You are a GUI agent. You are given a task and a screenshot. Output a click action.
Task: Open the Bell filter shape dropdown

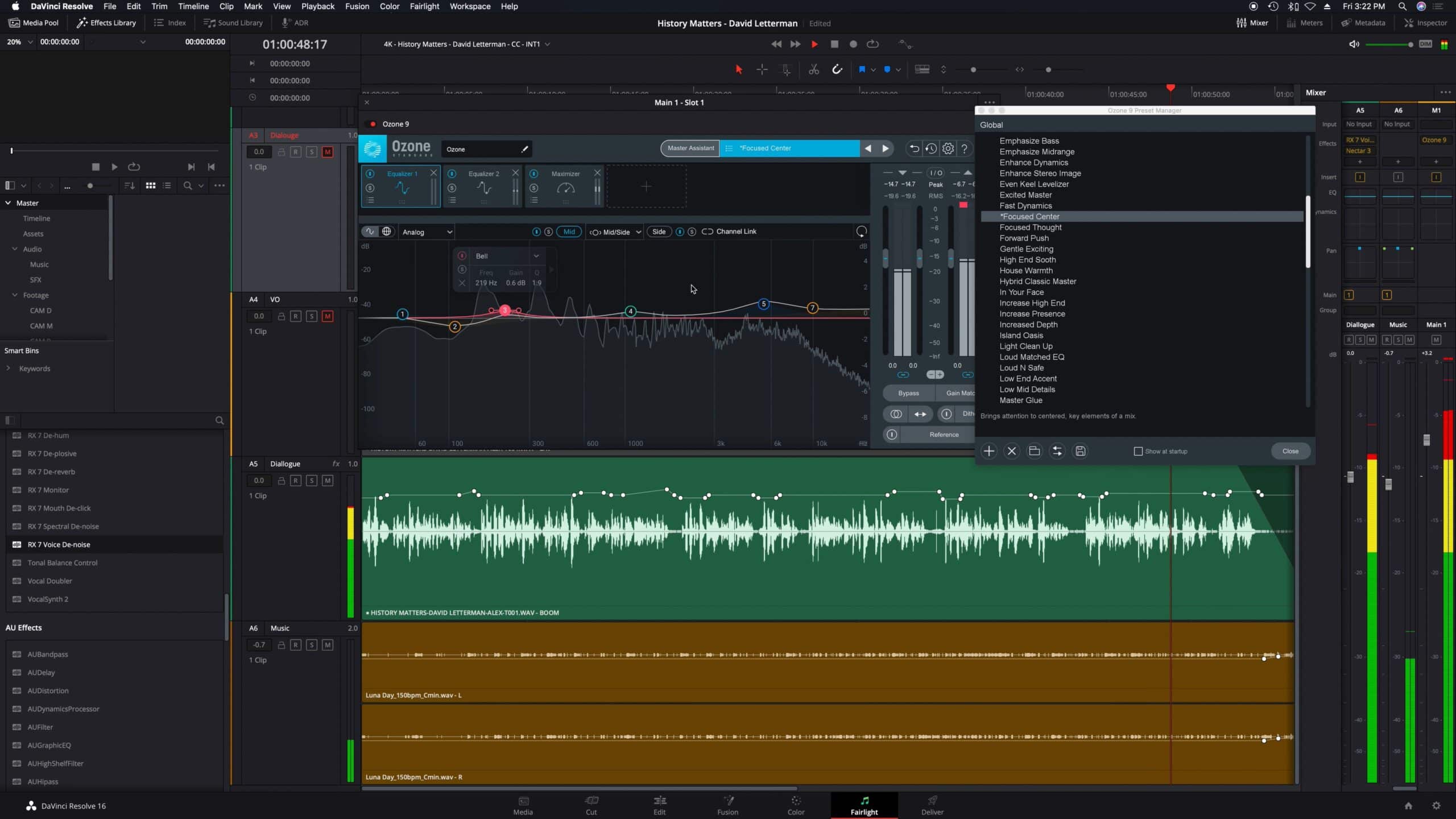tap(508, 256)
